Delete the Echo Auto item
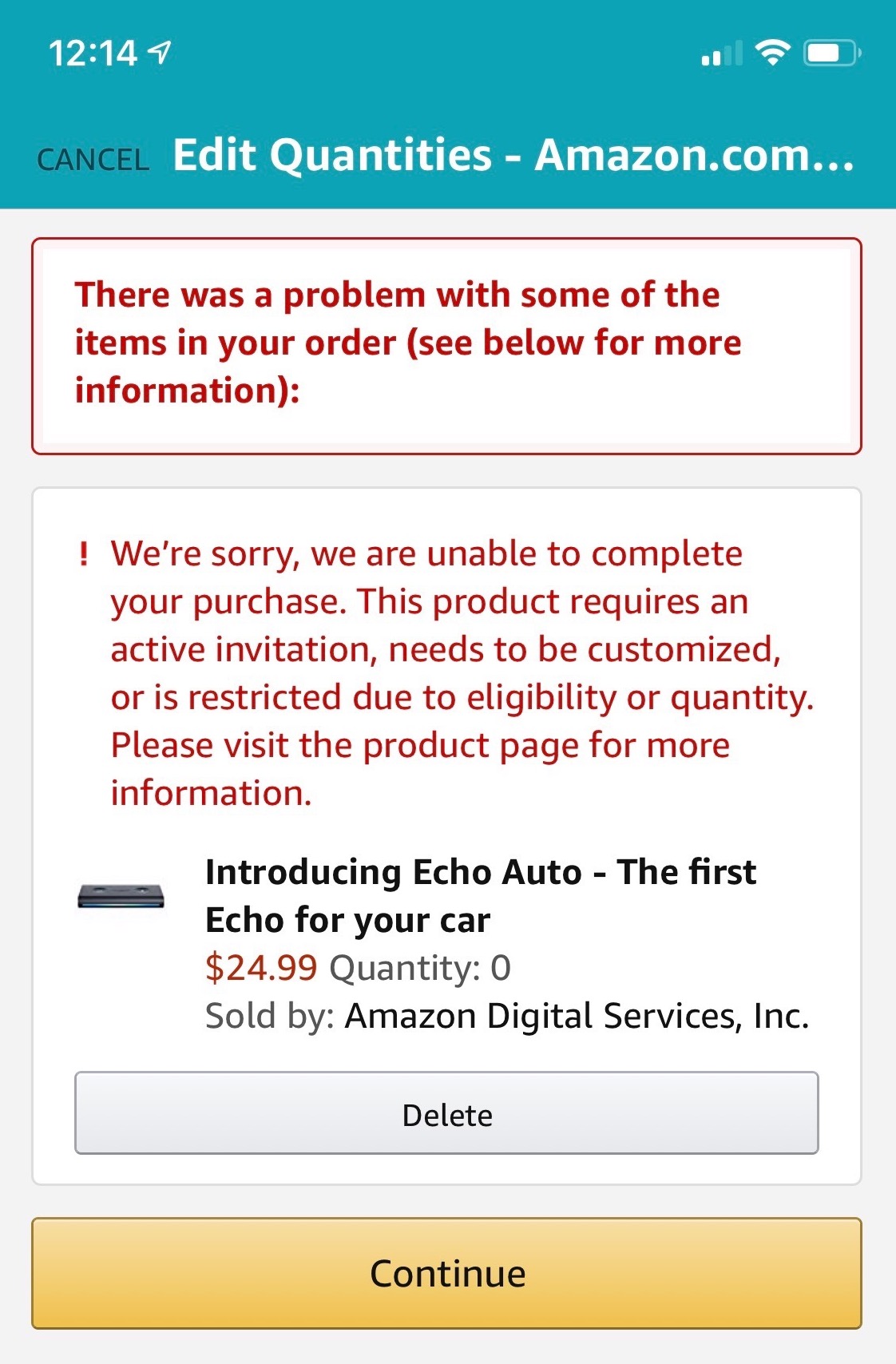896x1364 pixels. pos(446,1113)
